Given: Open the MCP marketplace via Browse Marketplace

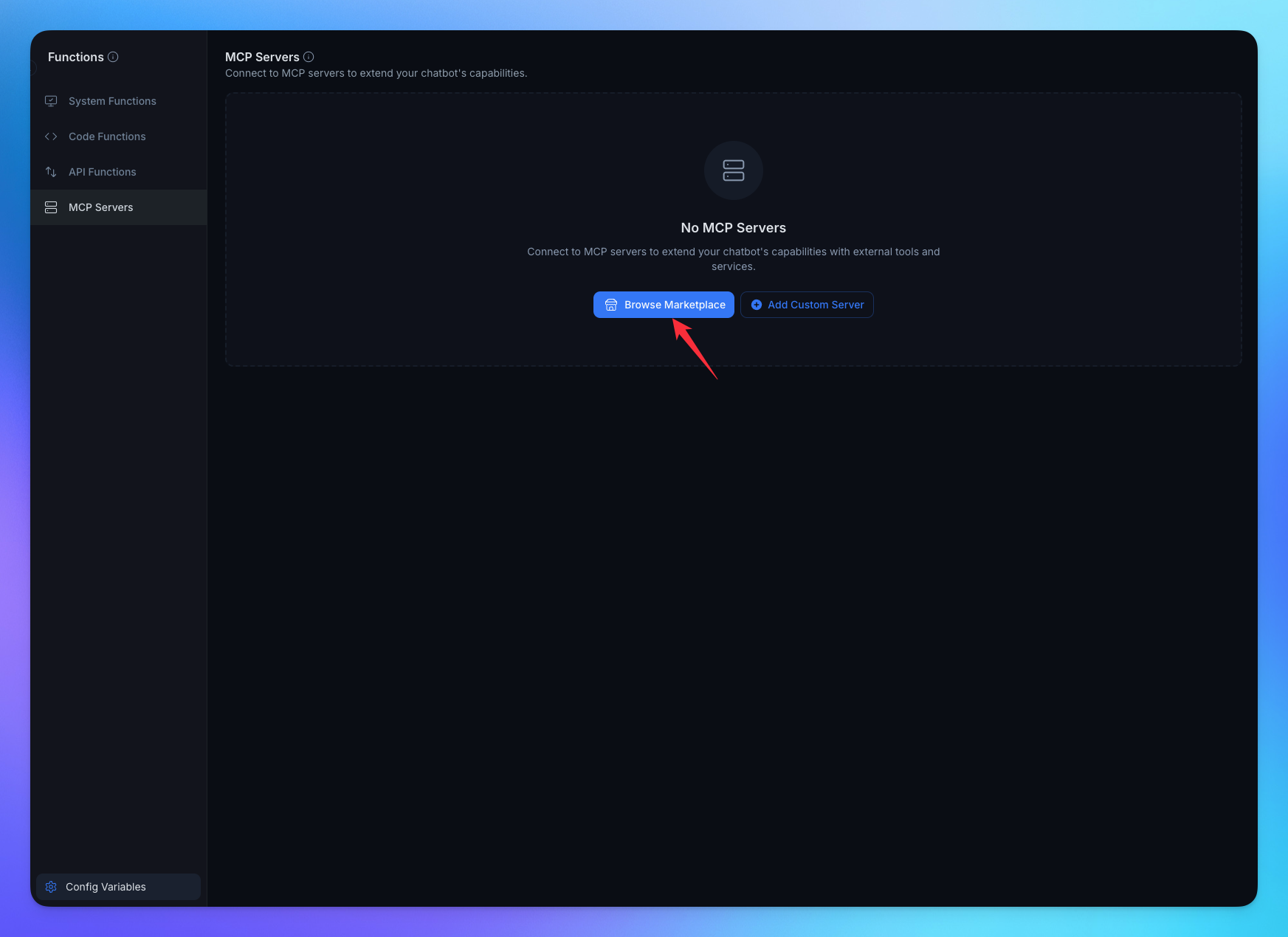Looking at the screenshot, I should click(x=663, y=305).
